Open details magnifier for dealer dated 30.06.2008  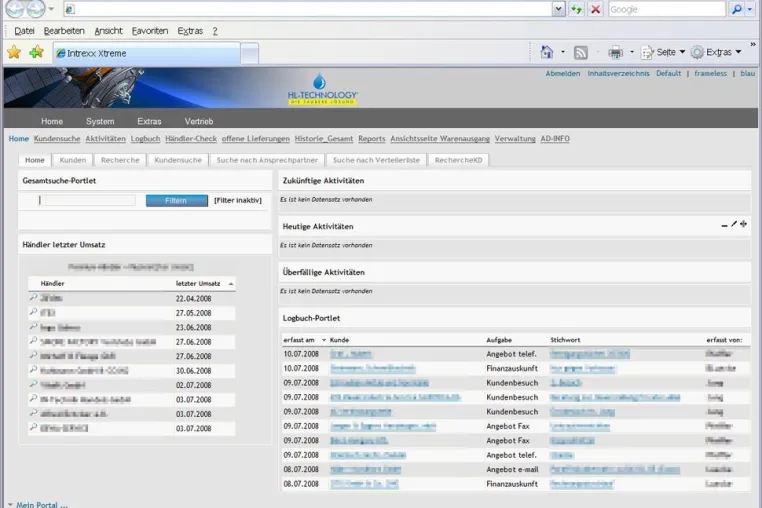[x=33, y=370]
